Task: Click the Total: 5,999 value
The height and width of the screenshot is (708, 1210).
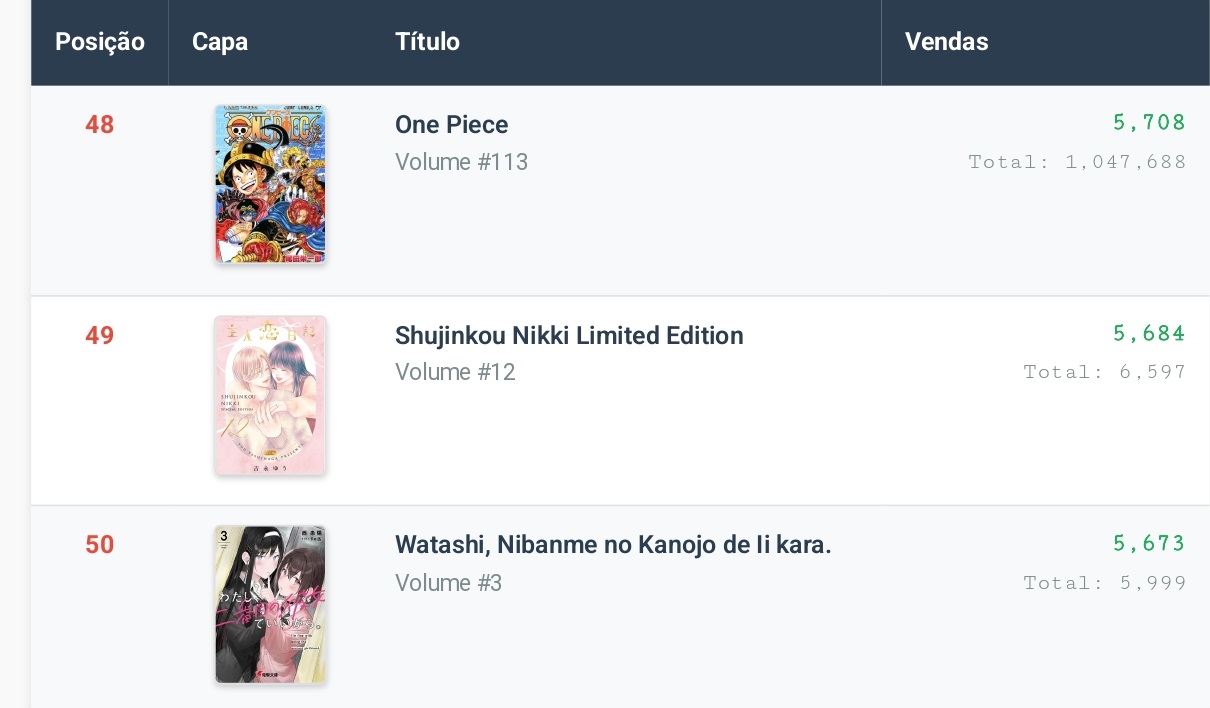Action: point(1105,583)
